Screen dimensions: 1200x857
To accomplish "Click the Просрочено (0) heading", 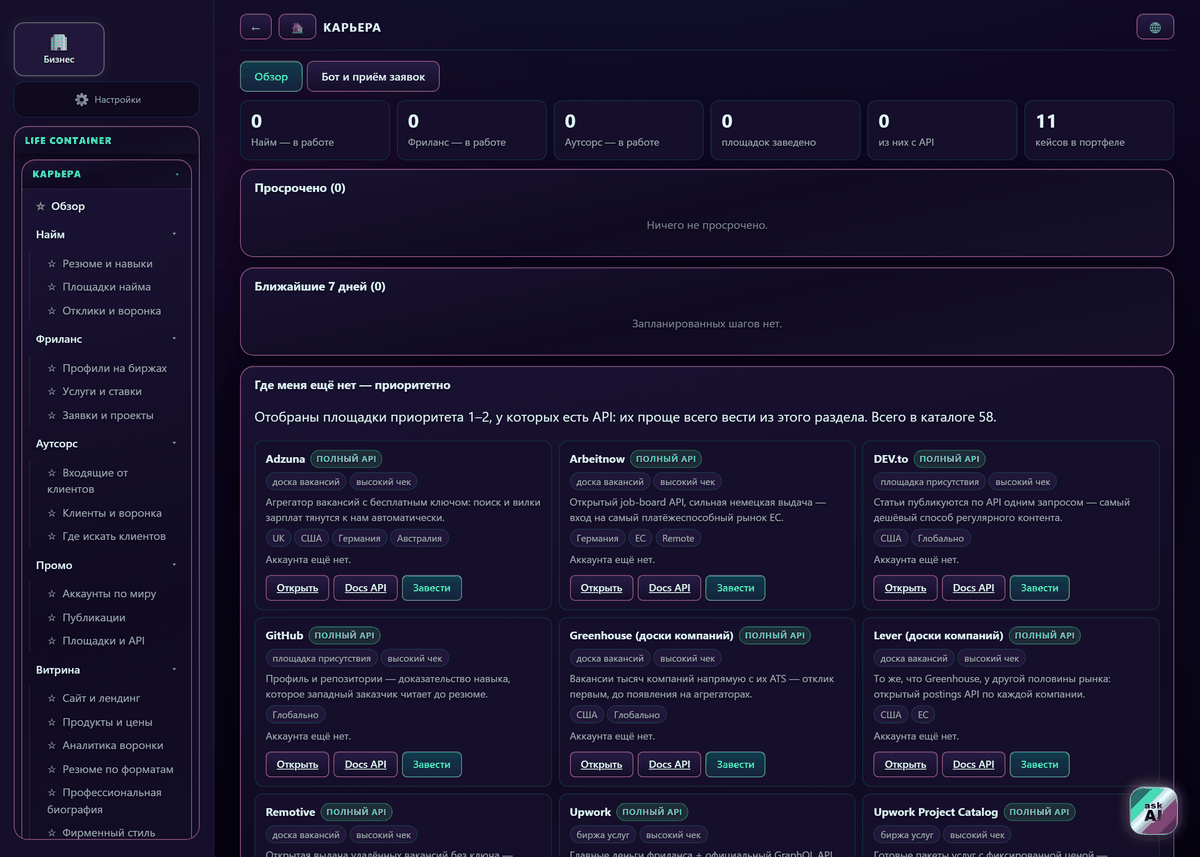I will 300,188.
